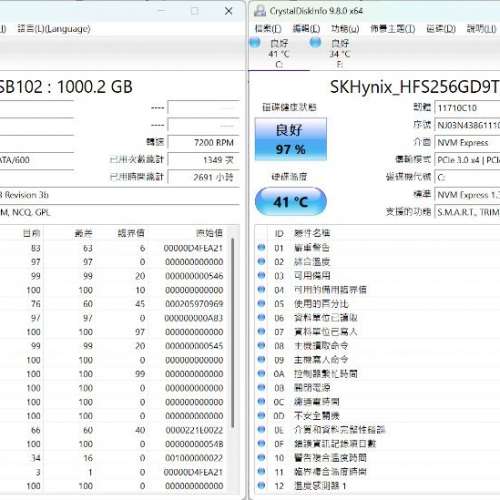Open the 功能(u) menu
This screenshot has width=500, height=500.
(x=345, y=29)
